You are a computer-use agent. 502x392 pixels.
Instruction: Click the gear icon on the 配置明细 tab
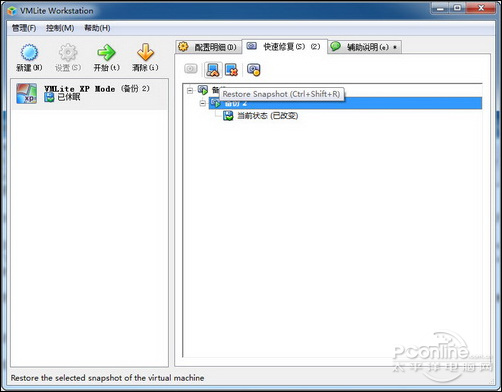pos(183,47)
